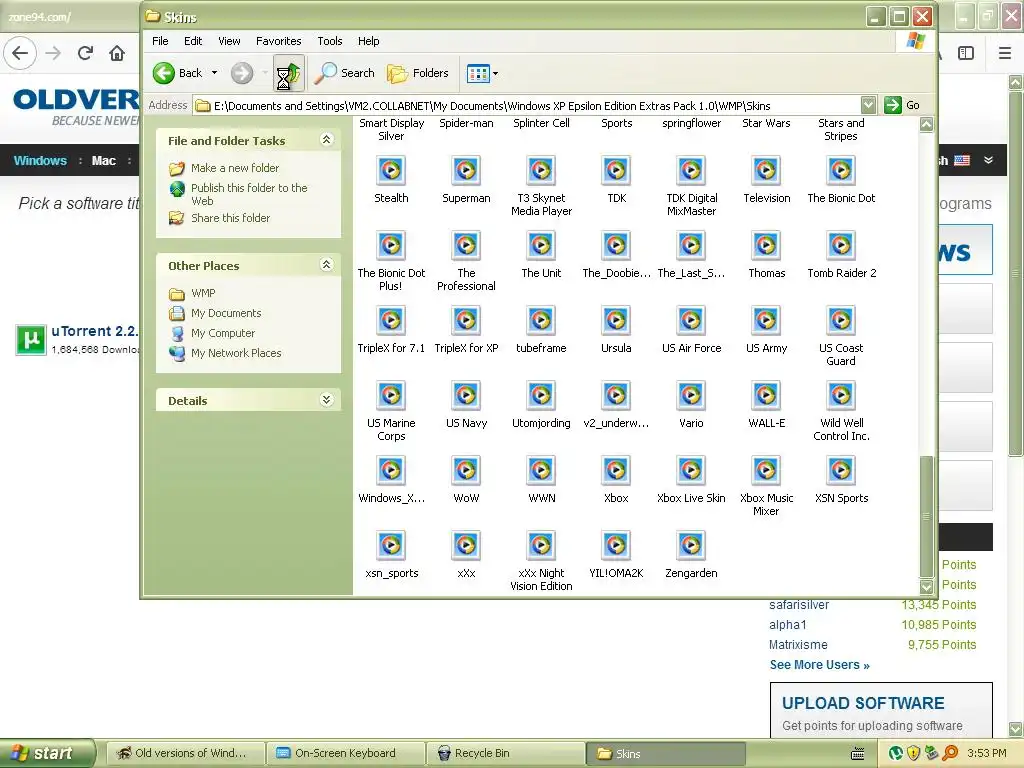The width and height of the screenshot is (1024, 768).
Task: Open the Favorites menu
Action: point(278,41)
